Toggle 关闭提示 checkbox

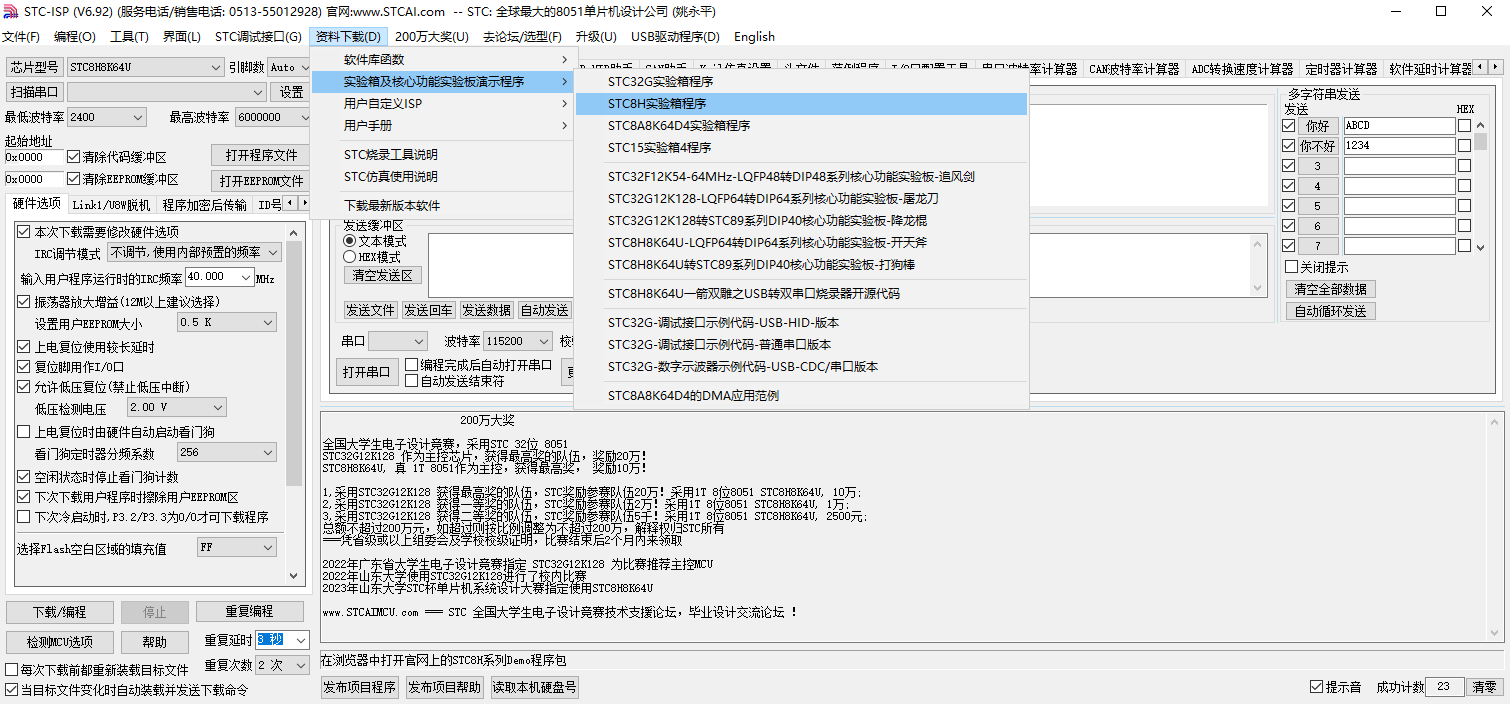pyautogui.click(x=1291, y=267)
